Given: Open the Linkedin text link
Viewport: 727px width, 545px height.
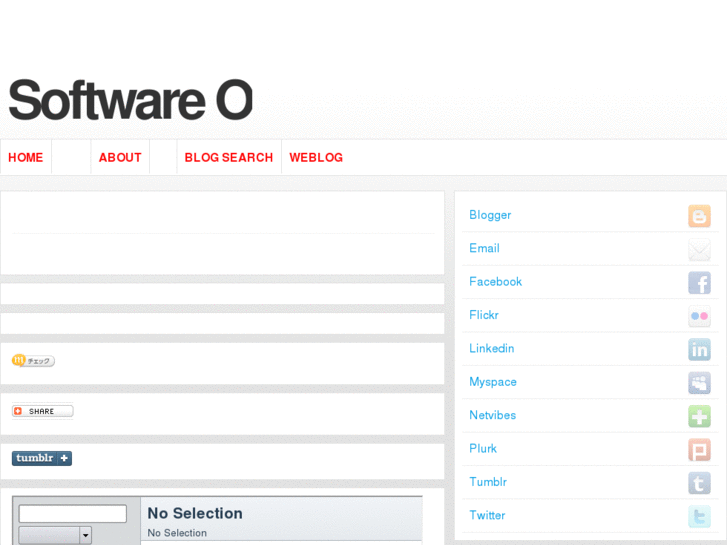Looking at the screenshot, I should pyautogui.click(x=492, y=349).
